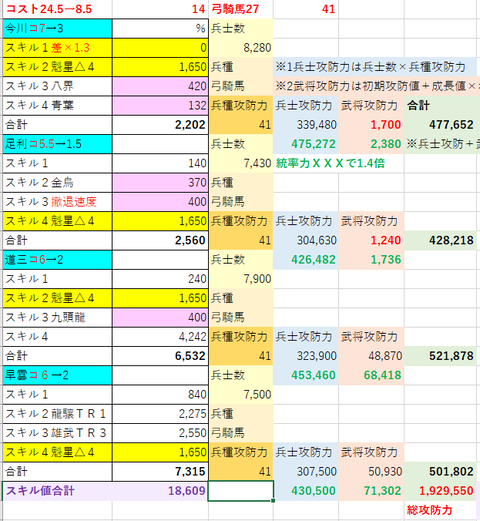This screenshot has width=480, height=521.
Task: Select the red 1,240 cell
Action: [371, 241]
